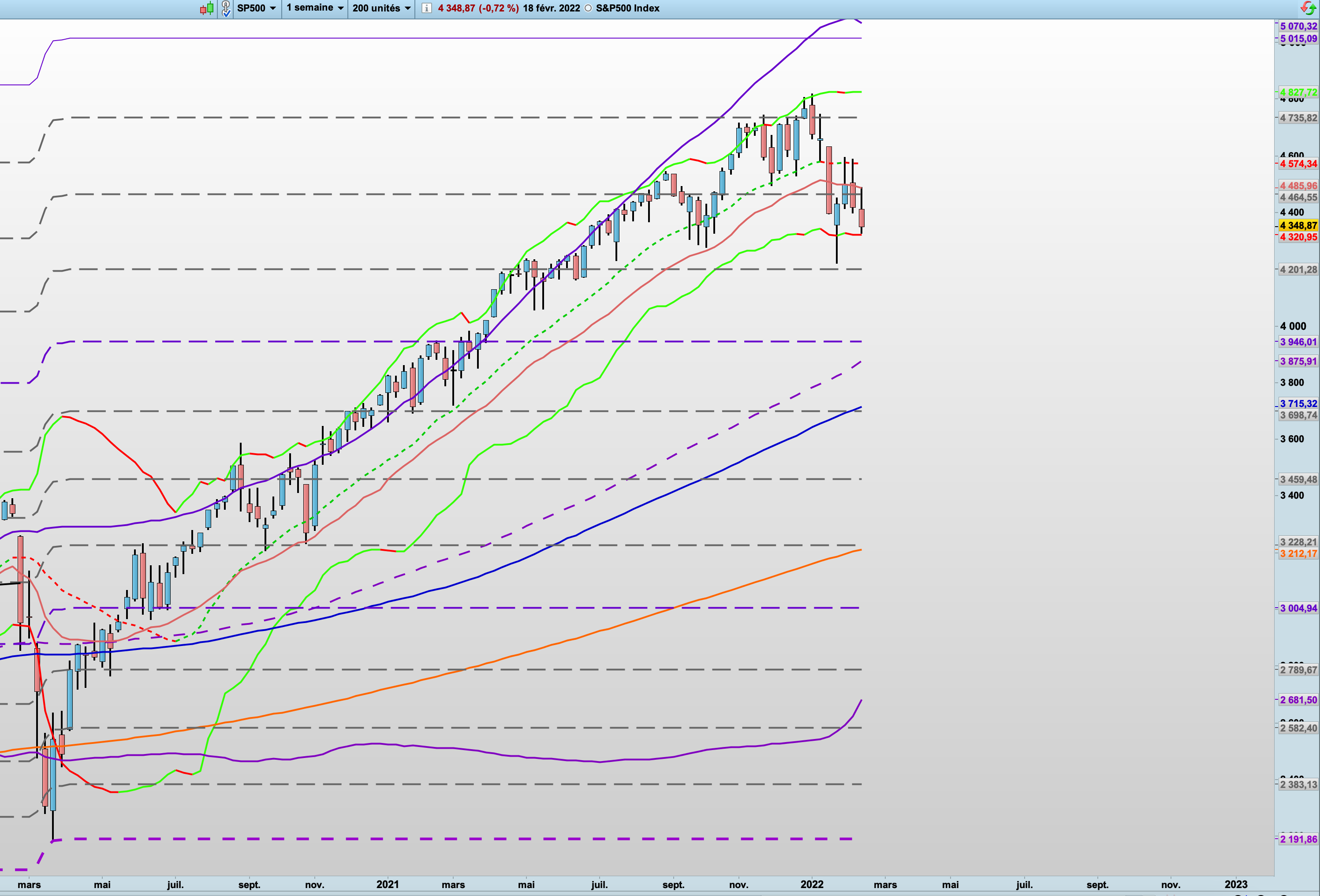Click the candlestick chart style icon
This screenshot has width=1320, height=896.
[x=207, y=8]
